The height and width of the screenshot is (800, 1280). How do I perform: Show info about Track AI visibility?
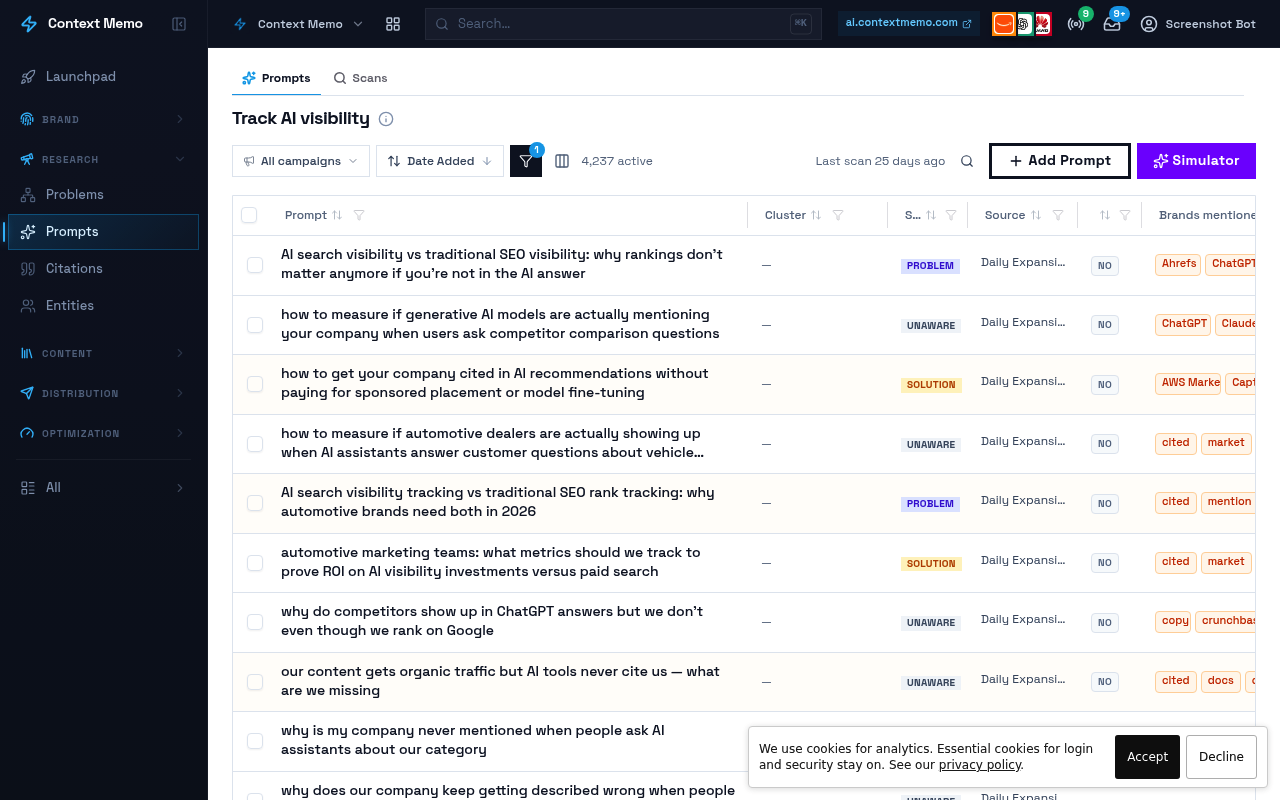point(386,119)
